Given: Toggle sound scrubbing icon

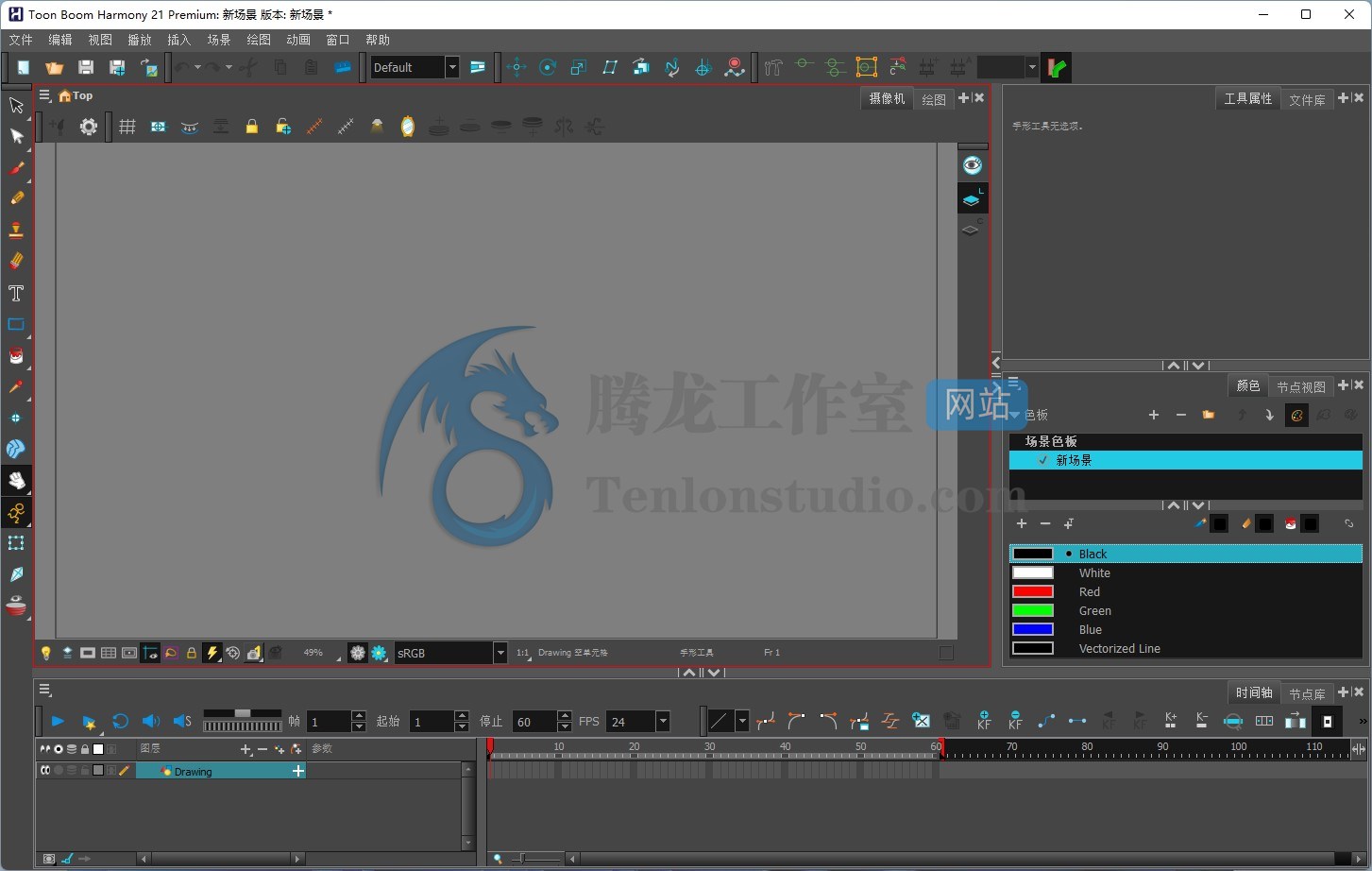Looking at the screenshot, I should click(x=182, y=721).
